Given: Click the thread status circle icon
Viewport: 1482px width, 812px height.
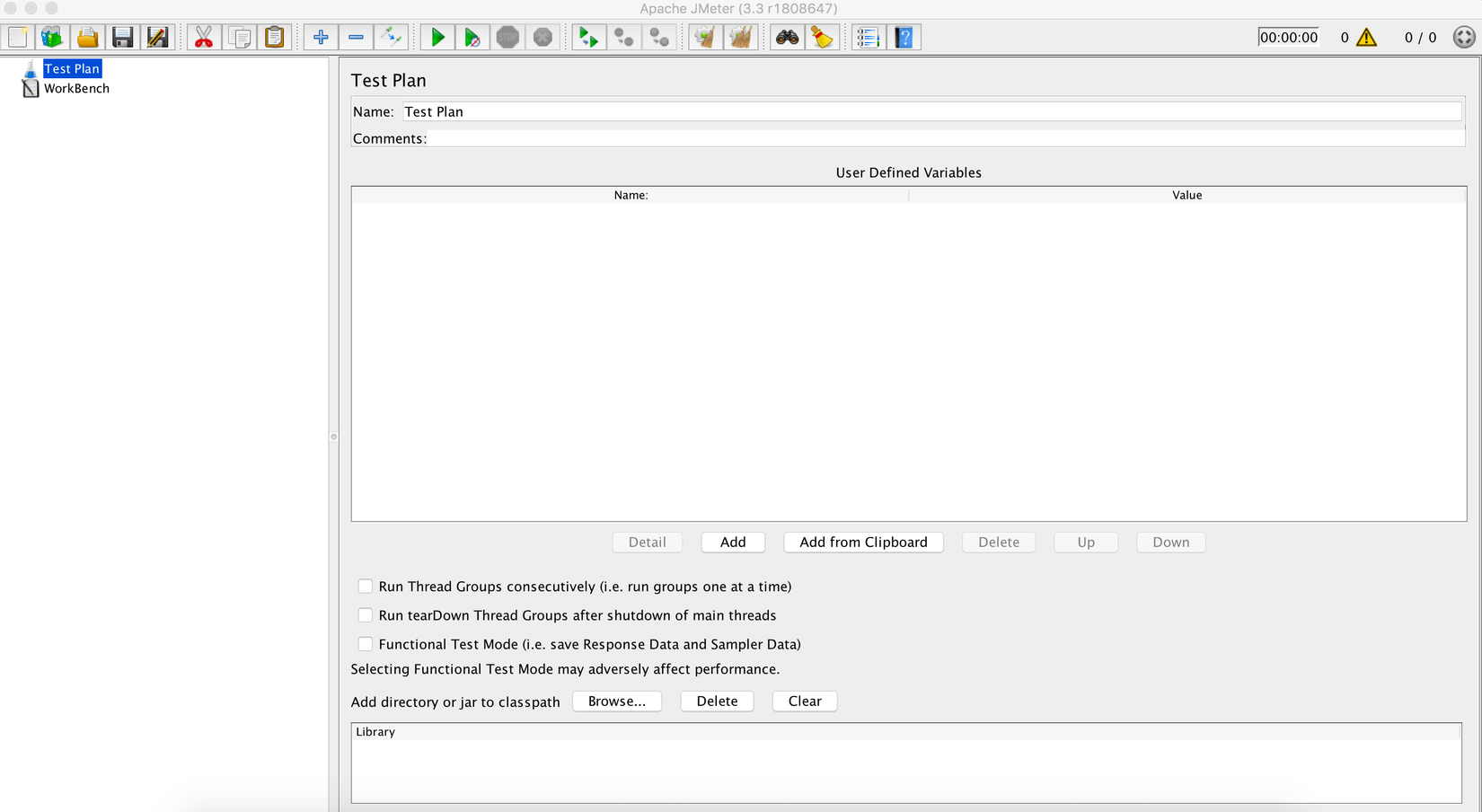Looking at the screenshot, I should point(1464,37).
